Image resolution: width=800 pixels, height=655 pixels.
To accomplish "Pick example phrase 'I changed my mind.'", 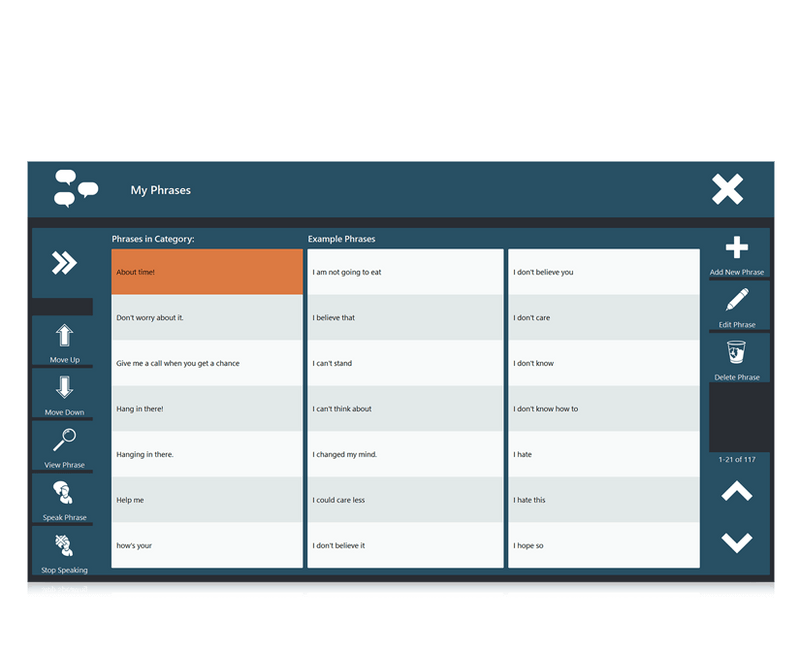I will click(x=405, y=455).
